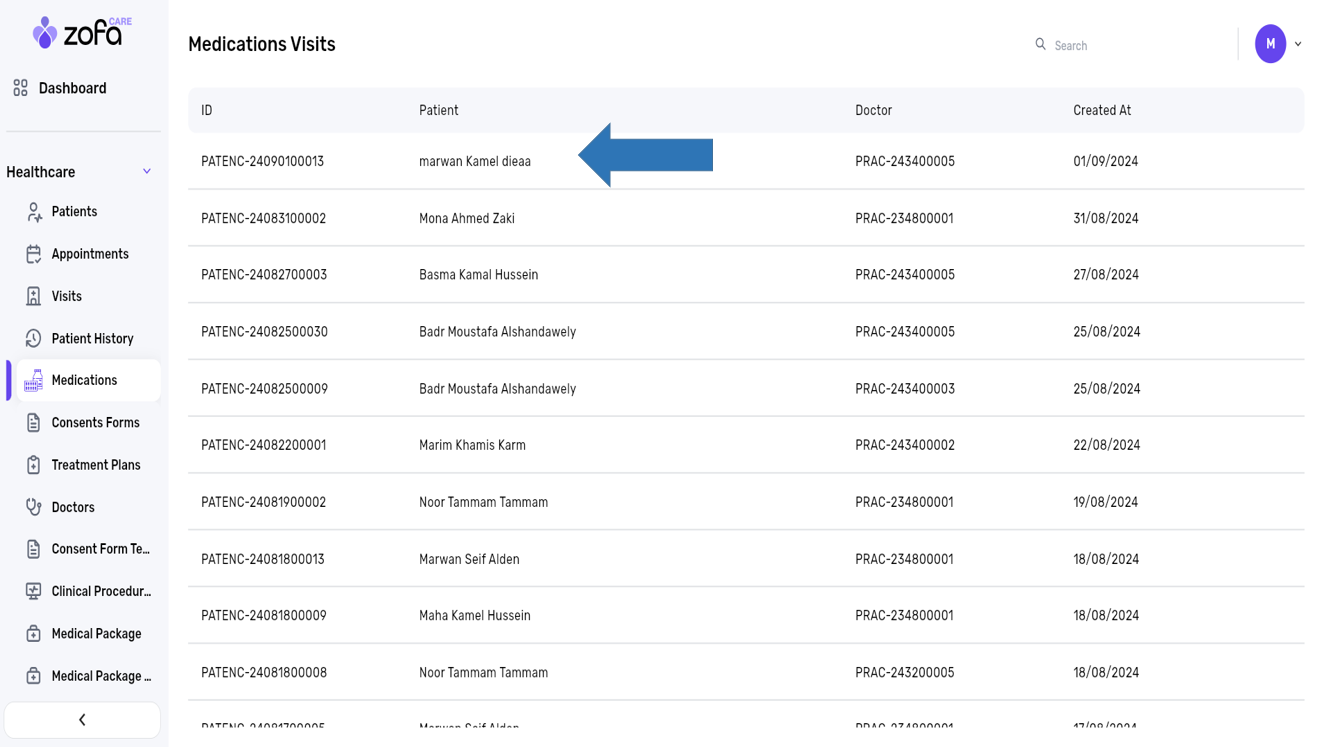Screen dimensions: 1328x747
Task: Click the Created At column header
Action: pyautogui.click(x=1102, y=111)
